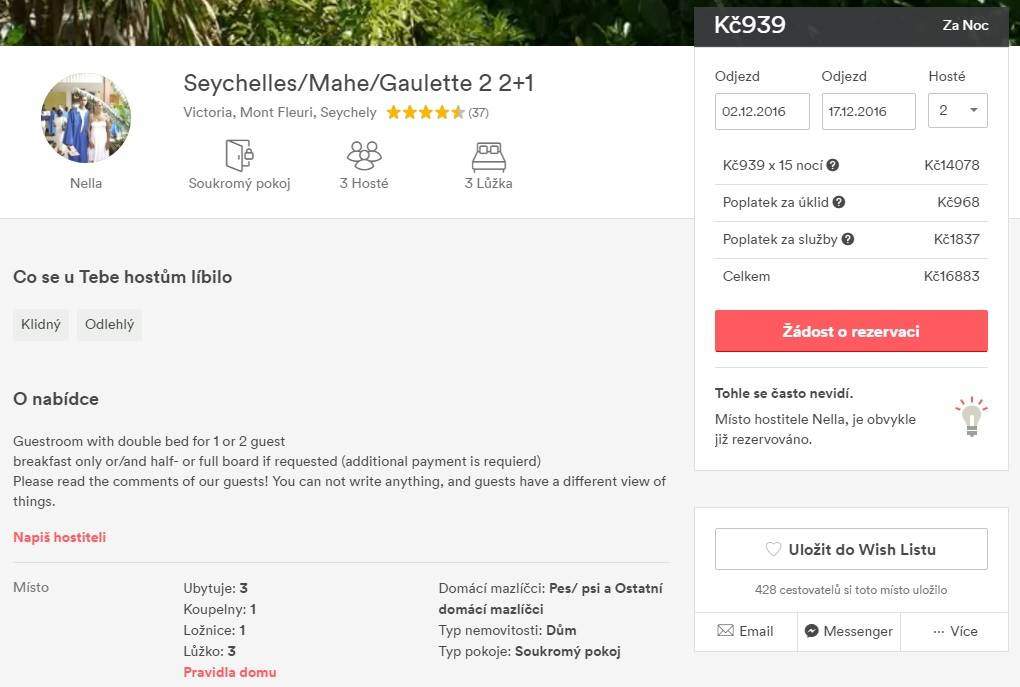The height and width of the screenshot is (687, 1020).
Task: Save listing with Uložit do Wish Listu
Action: [x=851, y=549]
